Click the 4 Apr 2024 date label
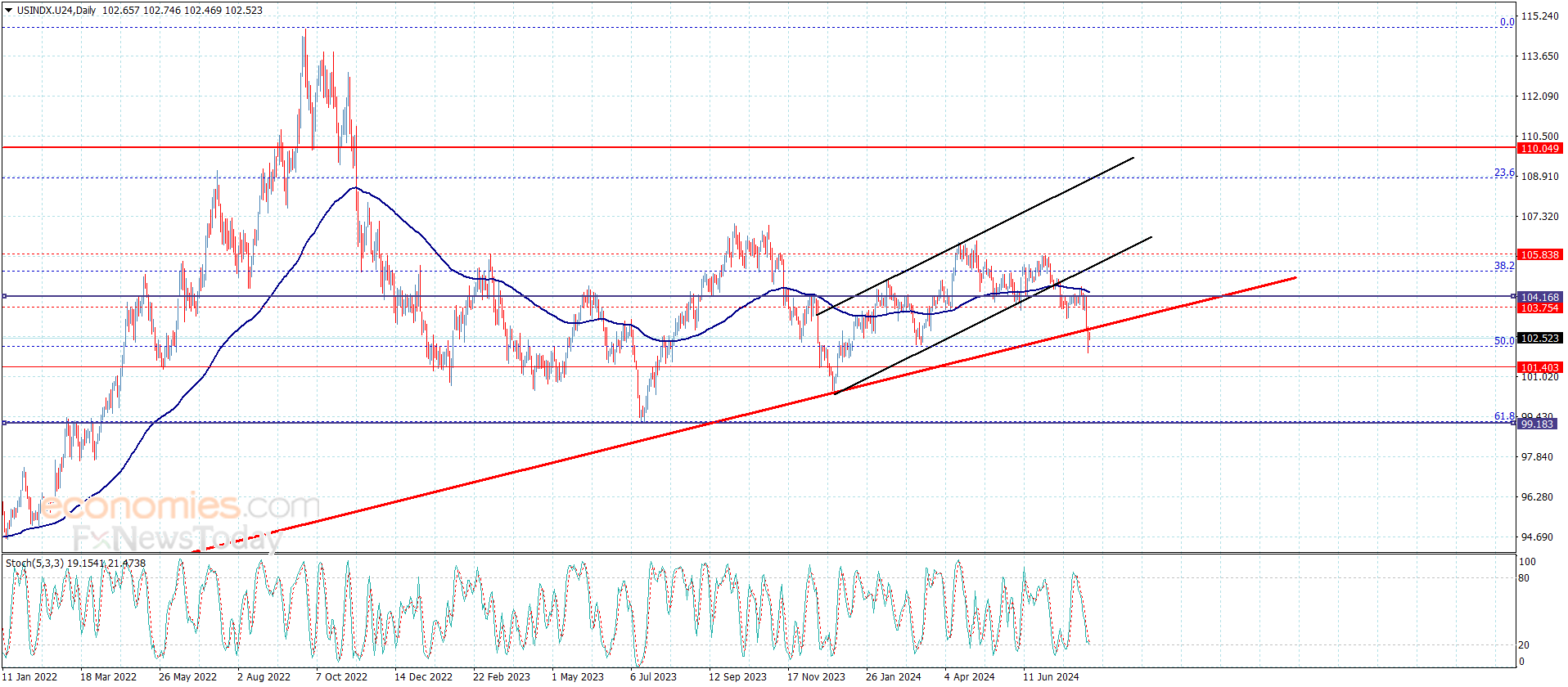 [969, 676]
